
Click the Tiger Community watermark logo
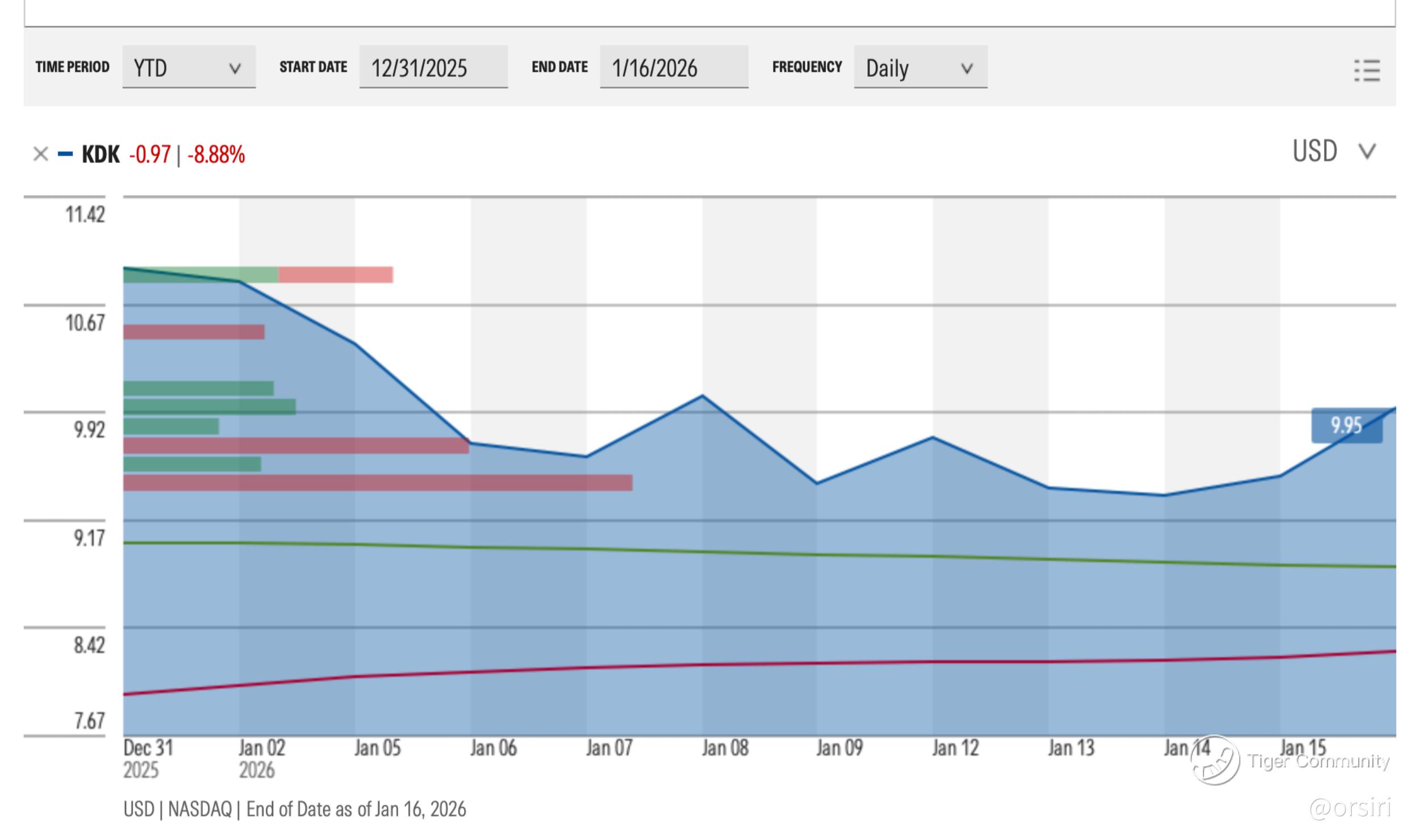click(1215, 760)
